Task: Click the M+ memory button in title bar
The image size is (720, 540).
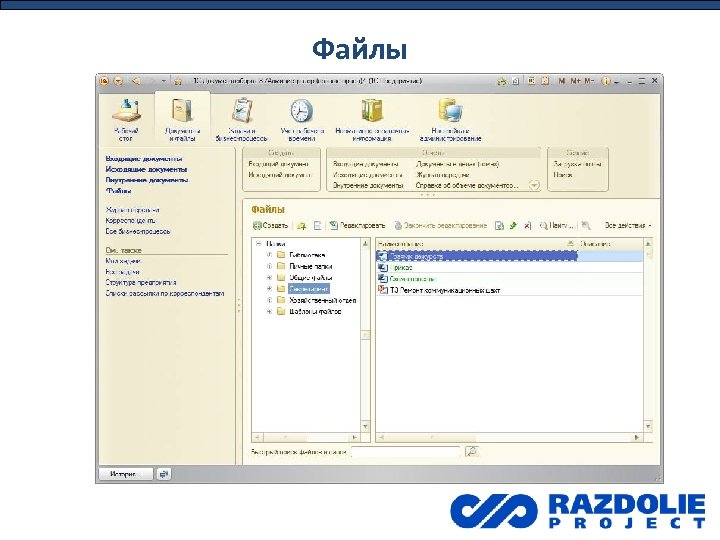Action: (x=575, y=81)
